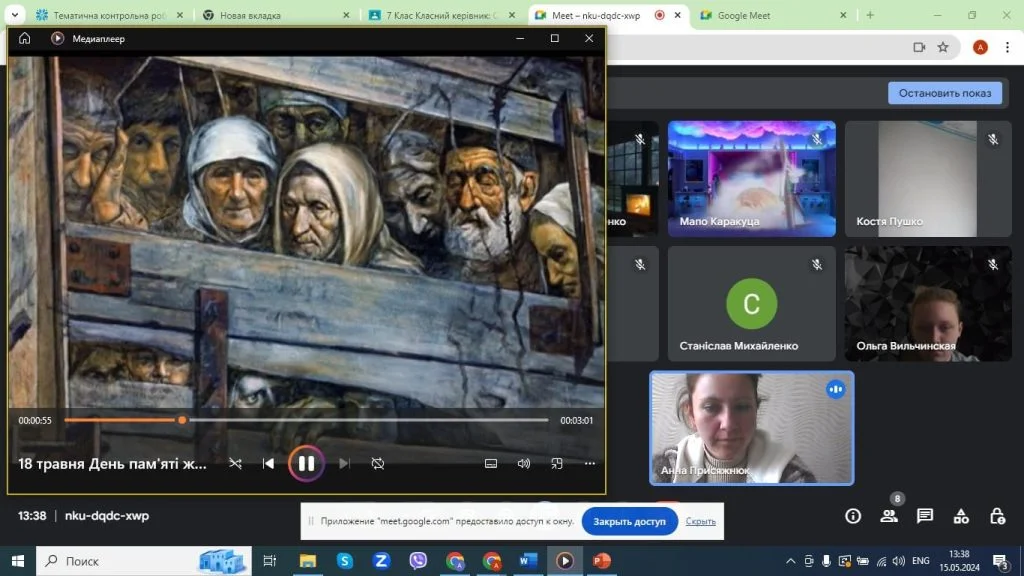Show hidden system tray icons
Viewport: 1024px width, 576px height.
point(790,561)
